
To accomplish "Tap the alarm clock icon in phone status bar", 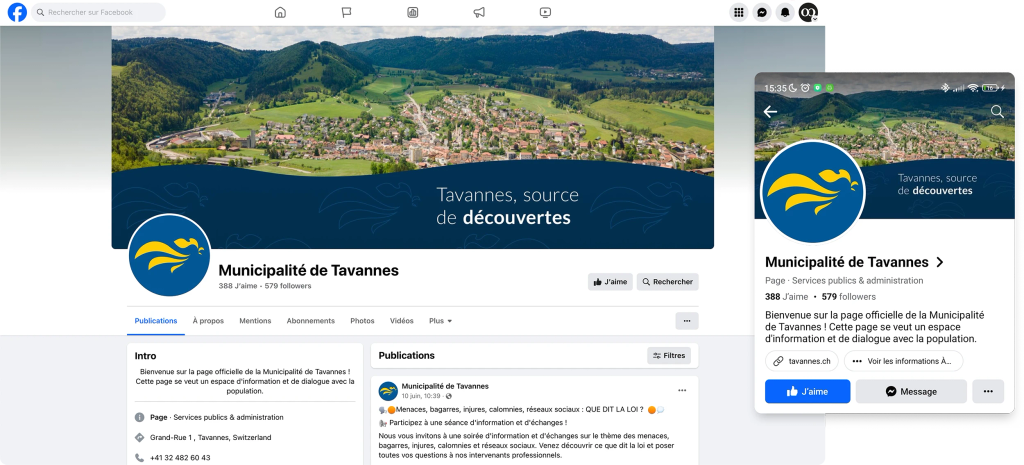I will click(805, 88).
